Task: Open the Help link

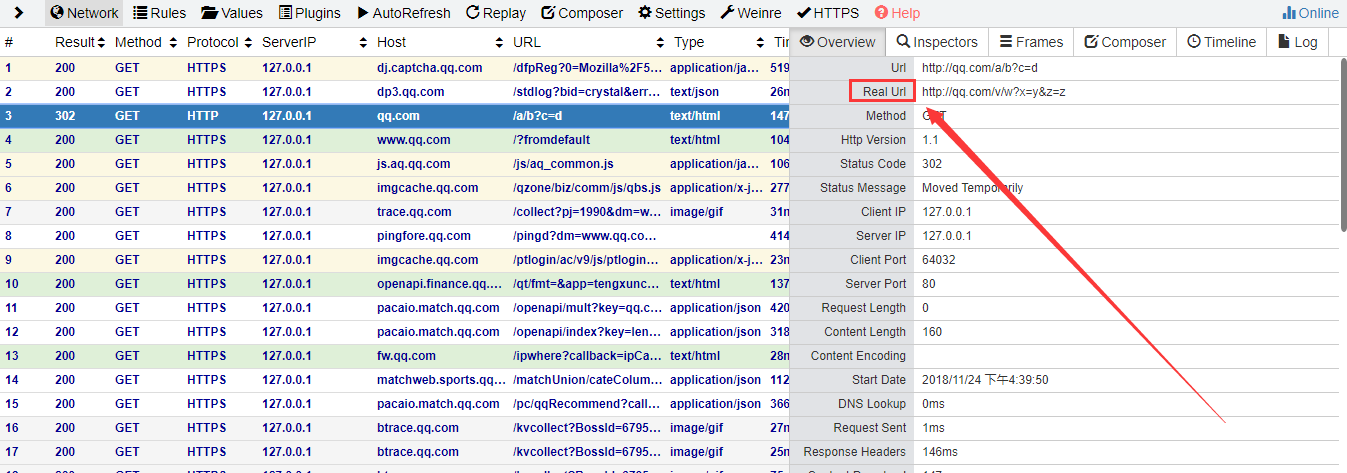Action: click(897, 13)
